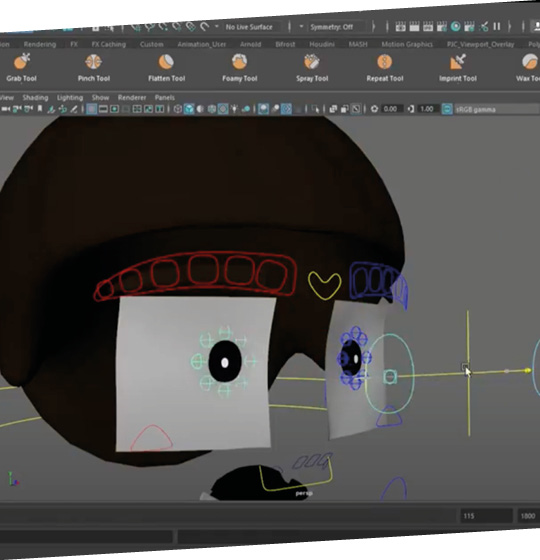
Task: Toggle the viewport Grid display
Action: click(x=91, y=109)
